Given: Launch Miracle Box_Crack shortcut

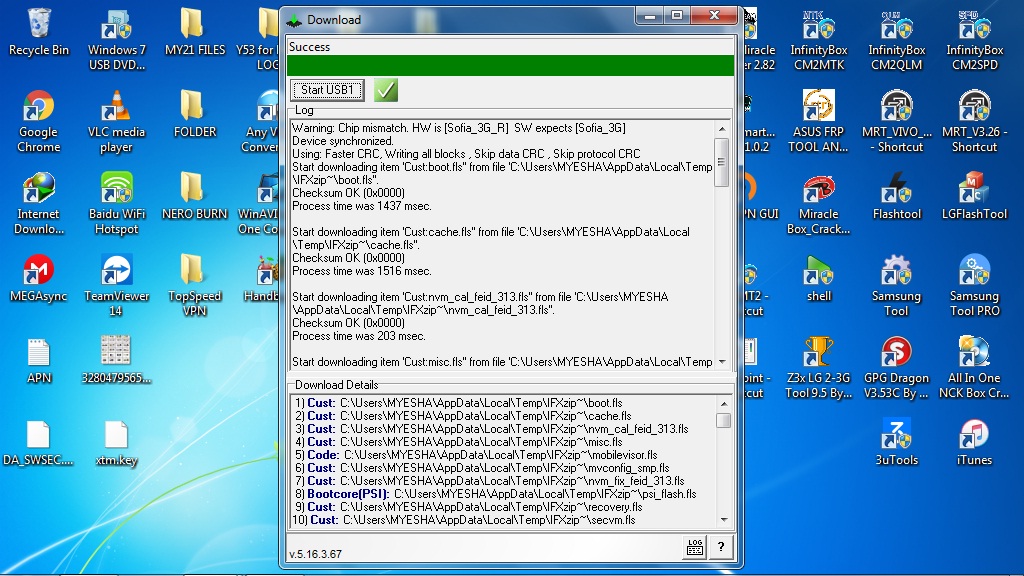Looking at the screenshot, I should [818, 204].
